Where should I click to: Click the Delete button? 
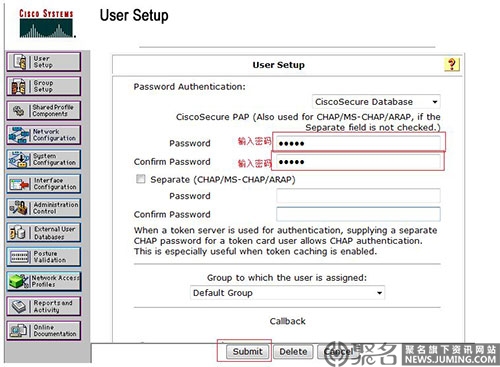pyautogui.click(x=293, y=351)
